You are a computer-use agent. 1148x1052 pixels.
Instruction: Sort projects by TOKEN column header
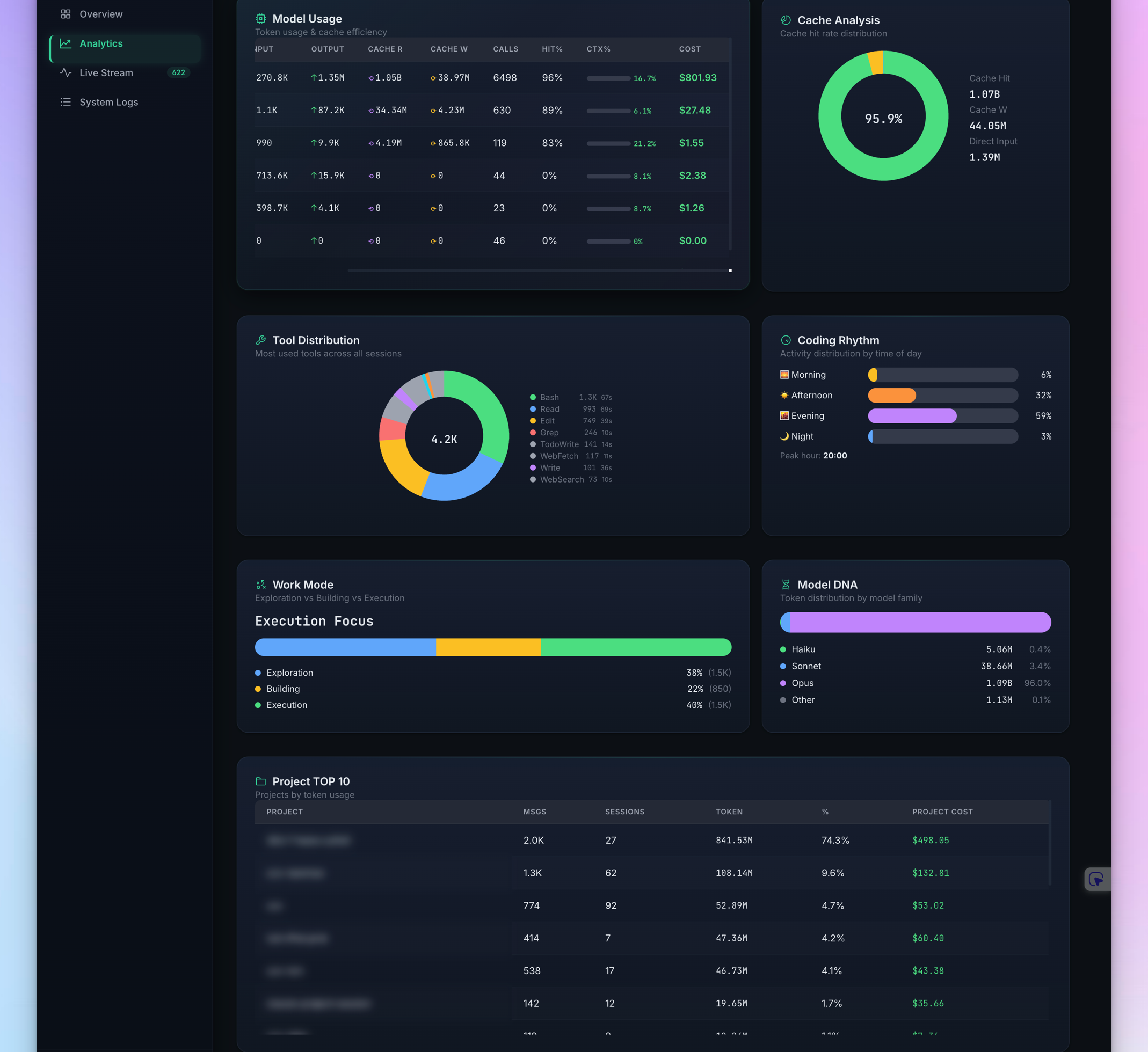point(729,812)
